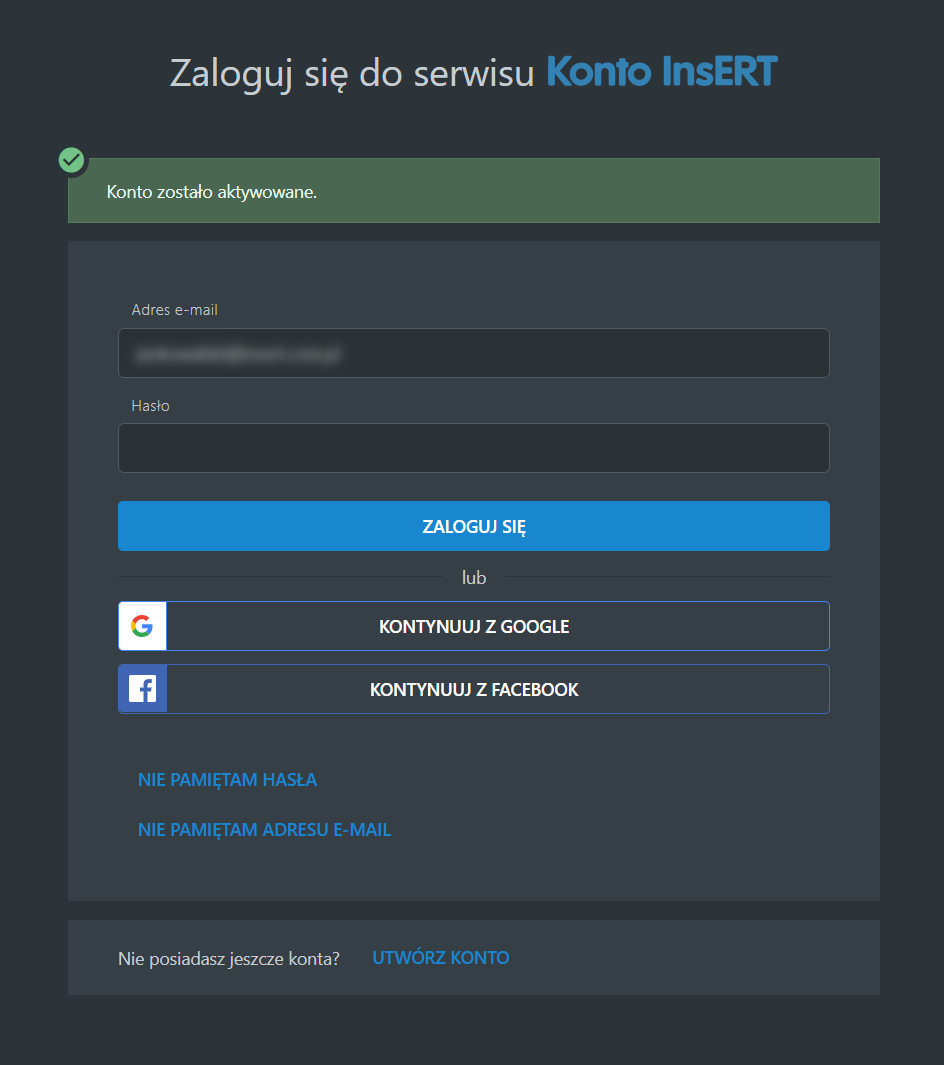Click the 'Hasło' field label
Screen dimensions: 944x1065
[x=151, y=406]
